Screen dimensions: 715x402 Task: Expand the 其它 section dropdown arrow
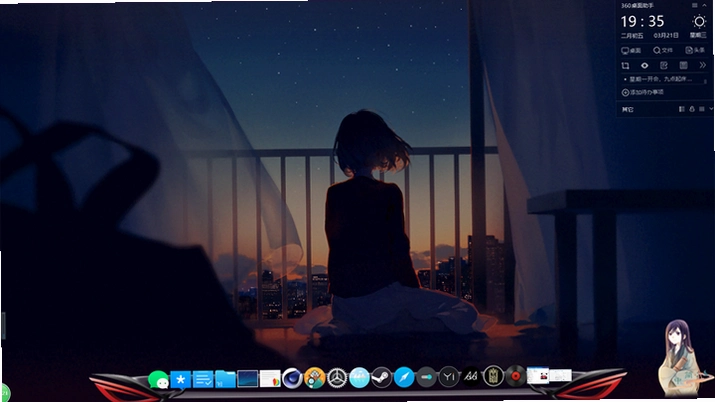(x=711, y=109)
